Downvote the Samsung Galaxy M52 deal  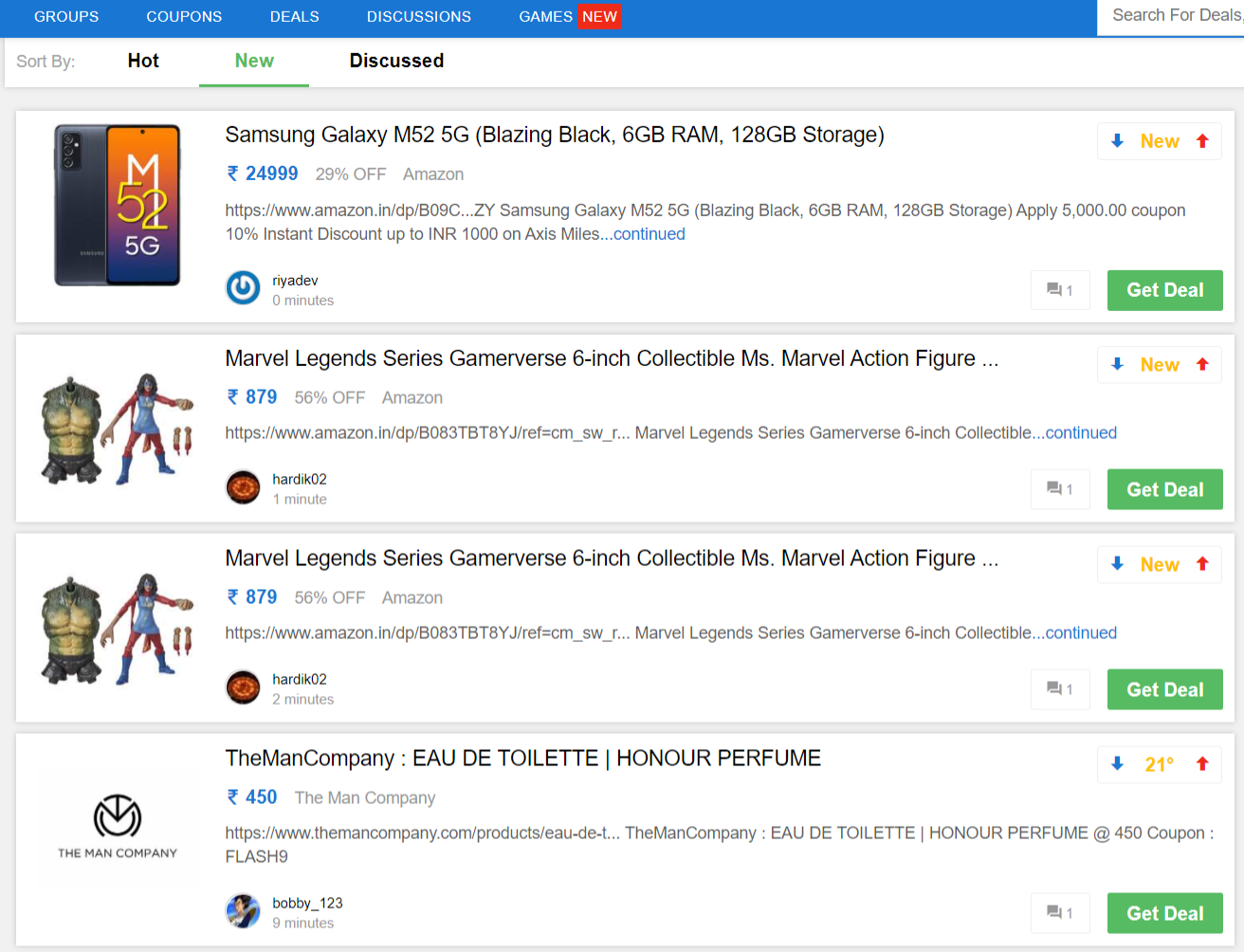click(1117, 141)
